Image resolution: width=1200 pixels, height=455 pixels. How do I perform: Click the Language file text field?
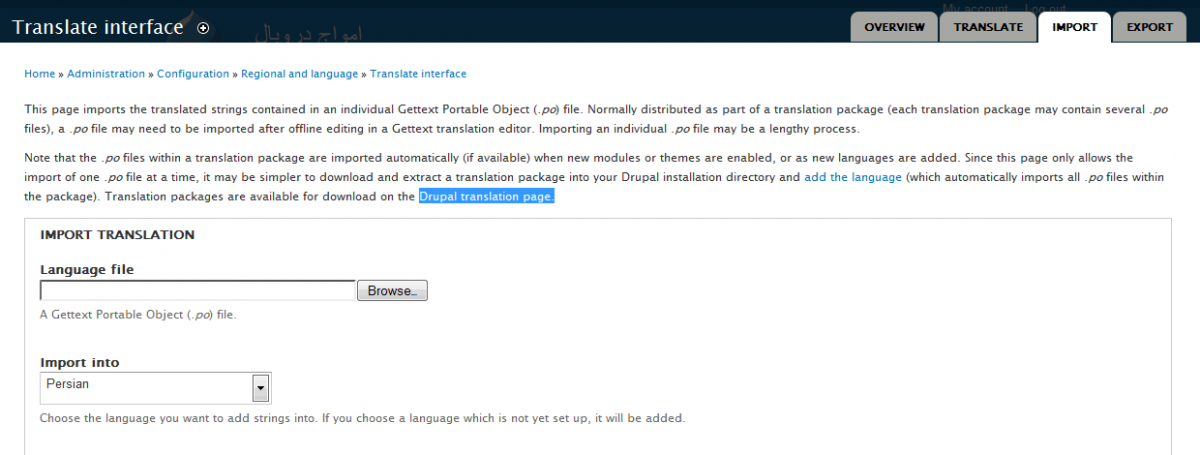[x=198, y=291]
